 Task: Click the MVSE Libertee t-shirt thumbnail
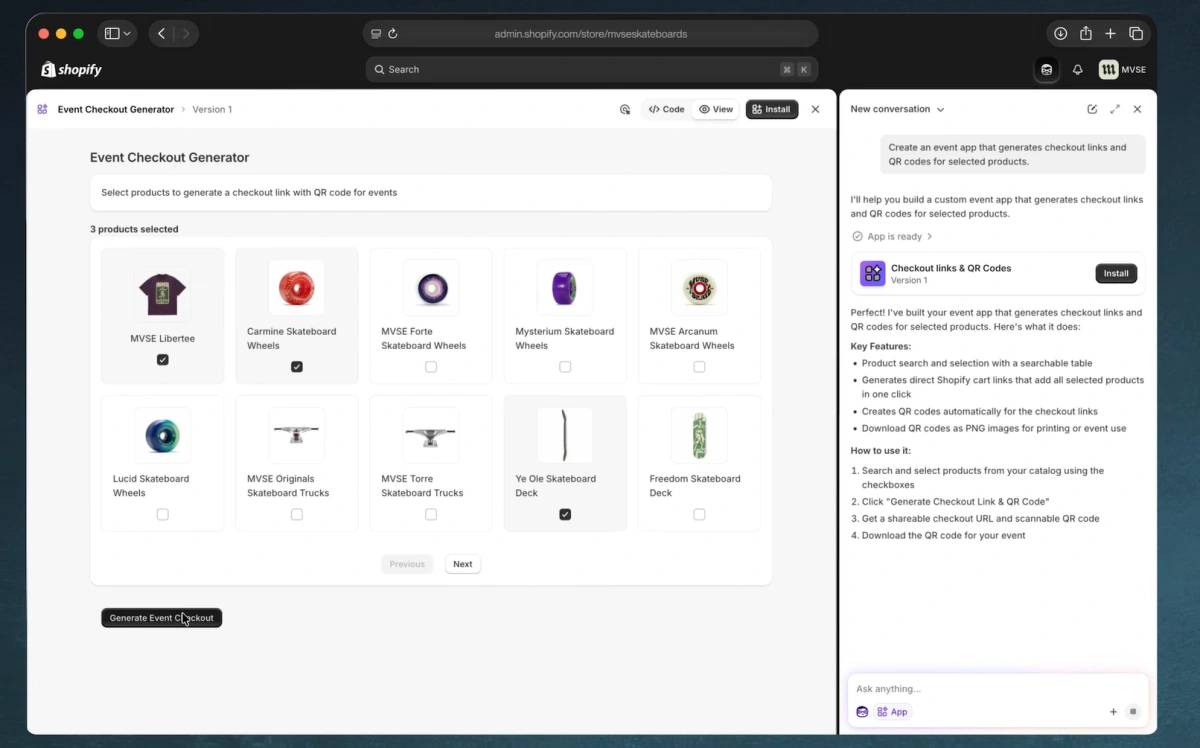(x=163, y=294)
